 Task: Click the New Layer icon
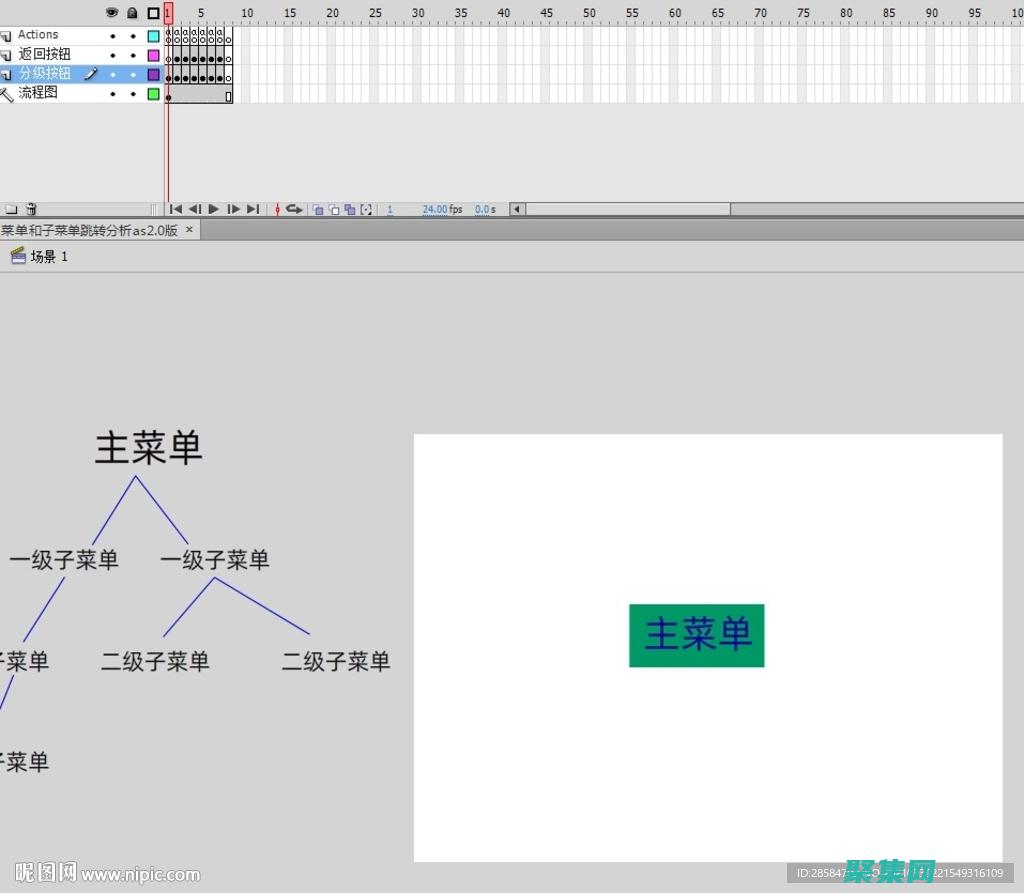[x=12, y=209]
